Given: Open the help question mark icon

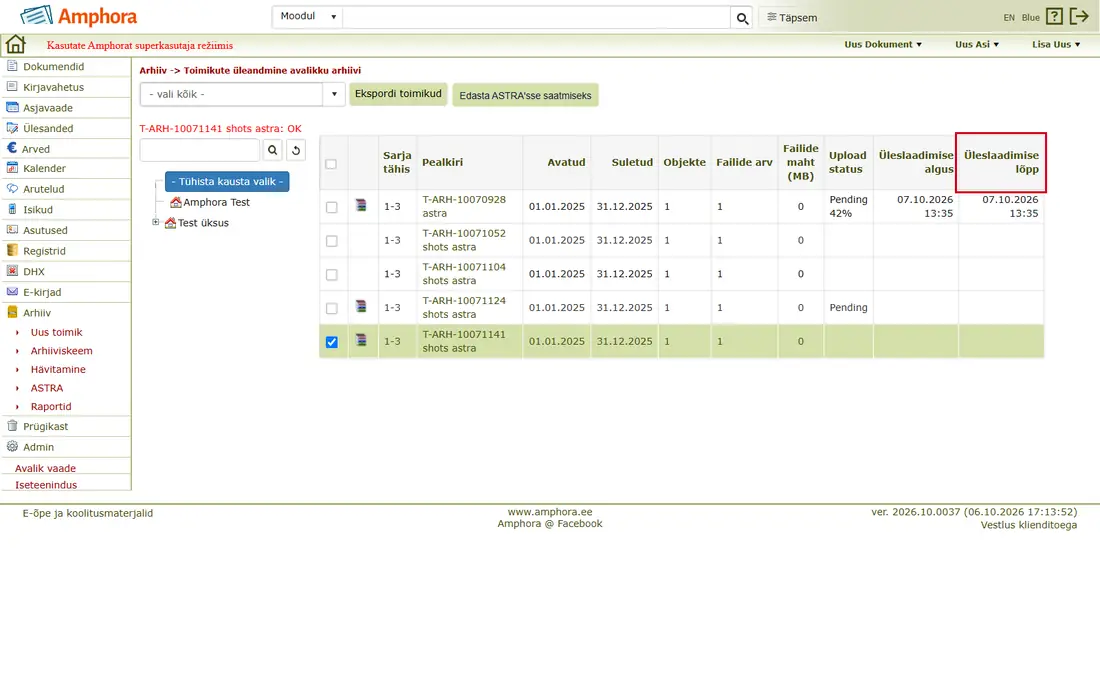Looking at the screenshot, I should pyautogui.click(x=1054, y=16).
